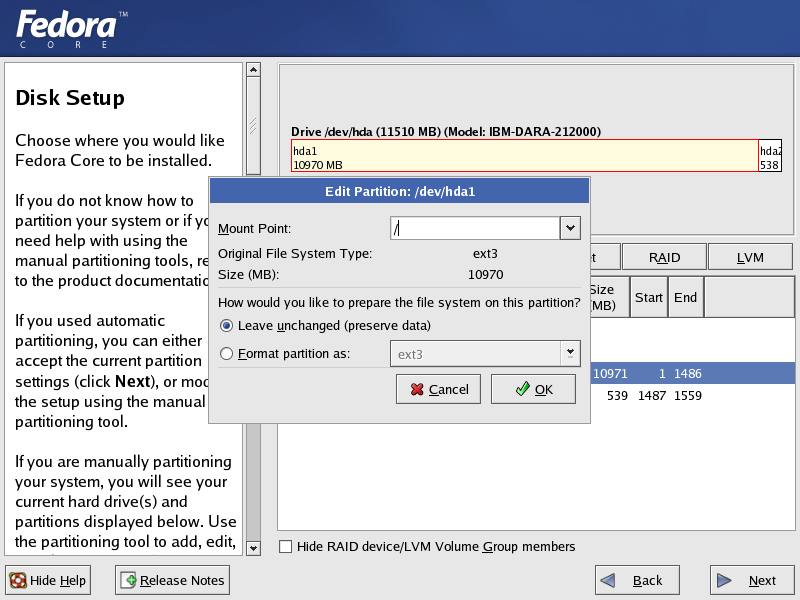Click the RAID button
Viewport: 800px width, 600px height.
(x=664, y=257)
